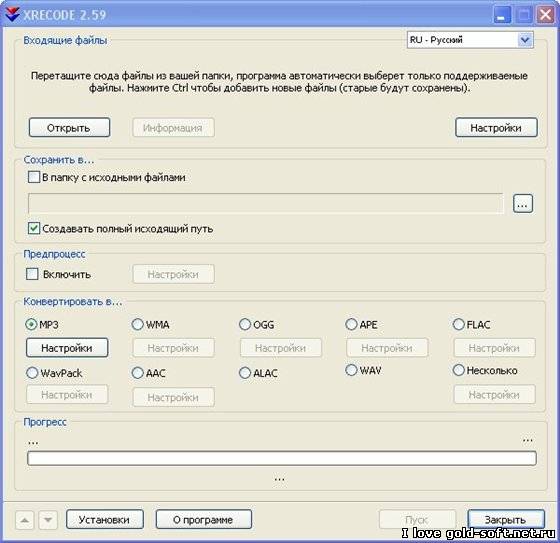The height and width of the screenshot is (543, 560).
Task: Minimize the XRECODE window
Action: click(x=502, y=15)
